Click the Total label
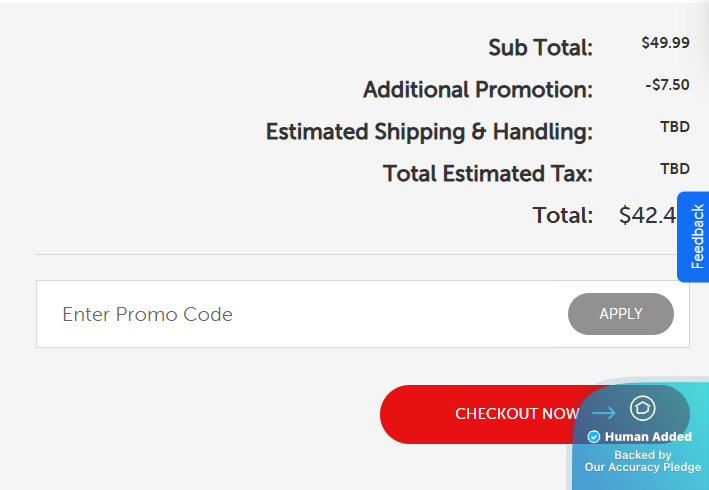 563,215
